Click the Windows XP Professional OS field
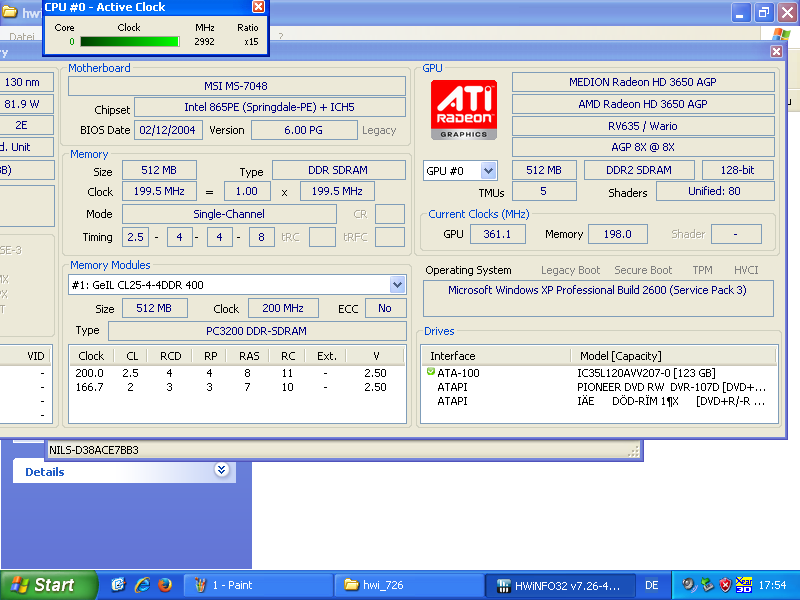Screen dimensions: 800x600 point(598,298)
